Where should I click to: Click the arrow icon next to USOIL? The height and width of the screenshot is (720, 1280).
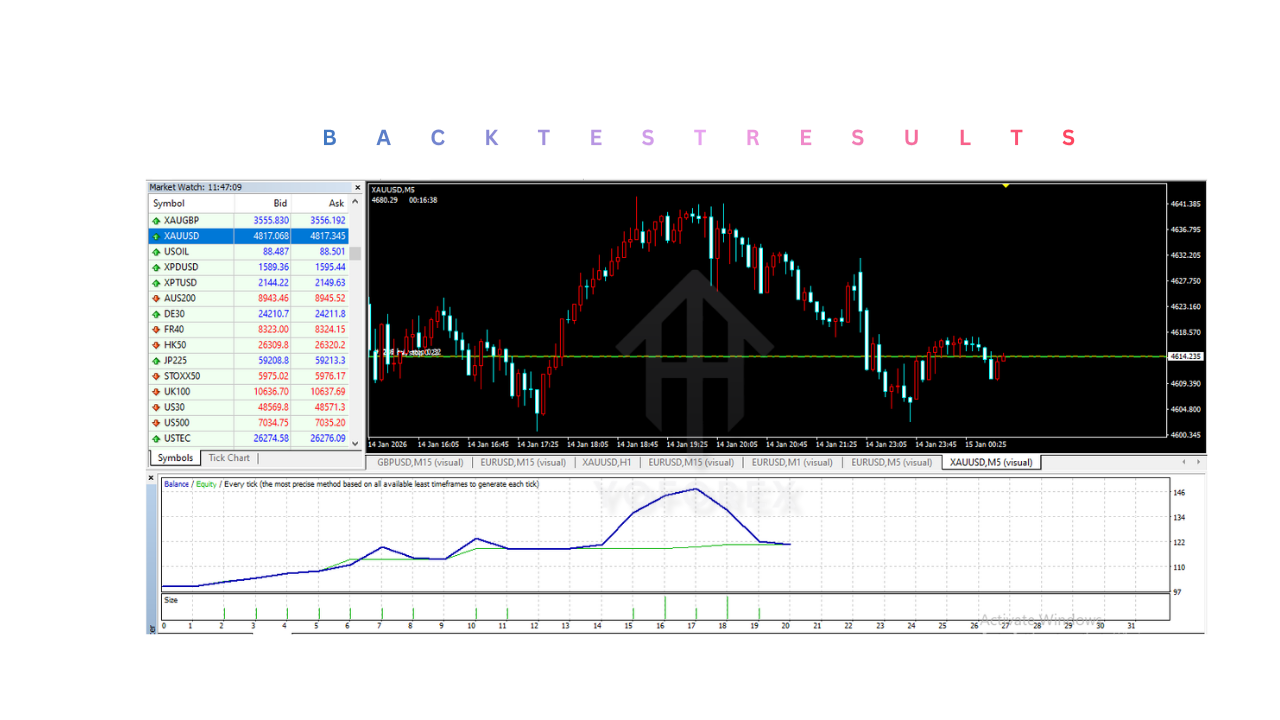tap(156, 252)
